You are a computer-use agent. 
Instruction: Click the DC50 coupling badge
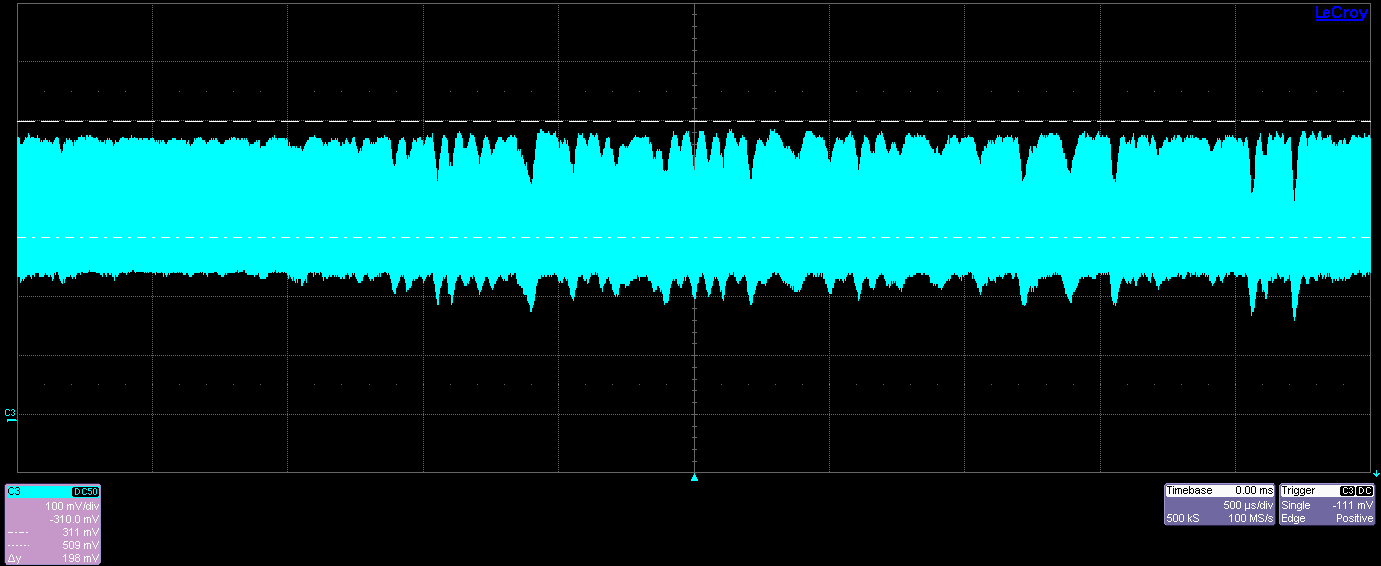[86, 492]
